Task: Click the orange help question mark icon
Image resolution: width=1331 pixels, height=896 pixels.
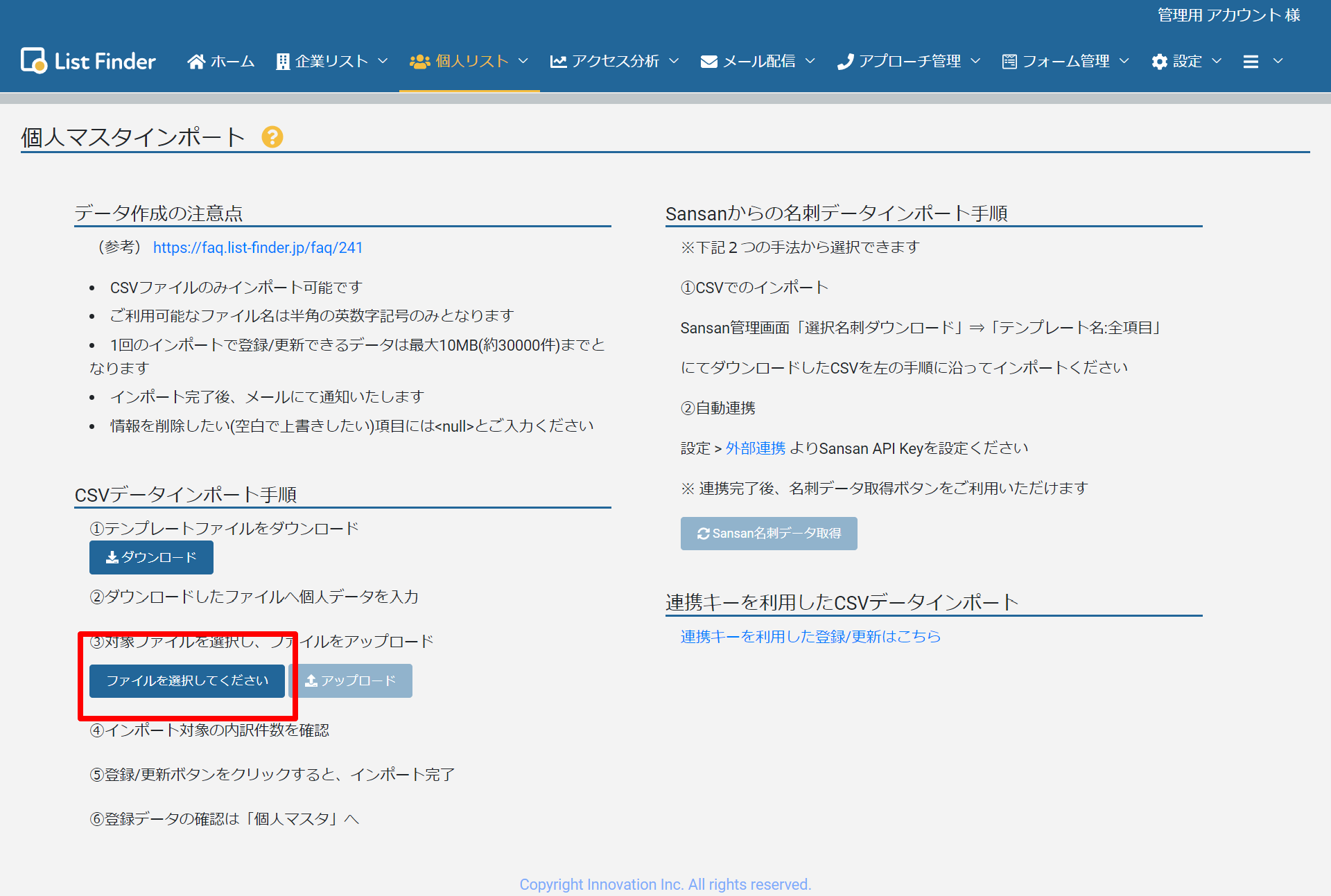Action: [272, 137]
